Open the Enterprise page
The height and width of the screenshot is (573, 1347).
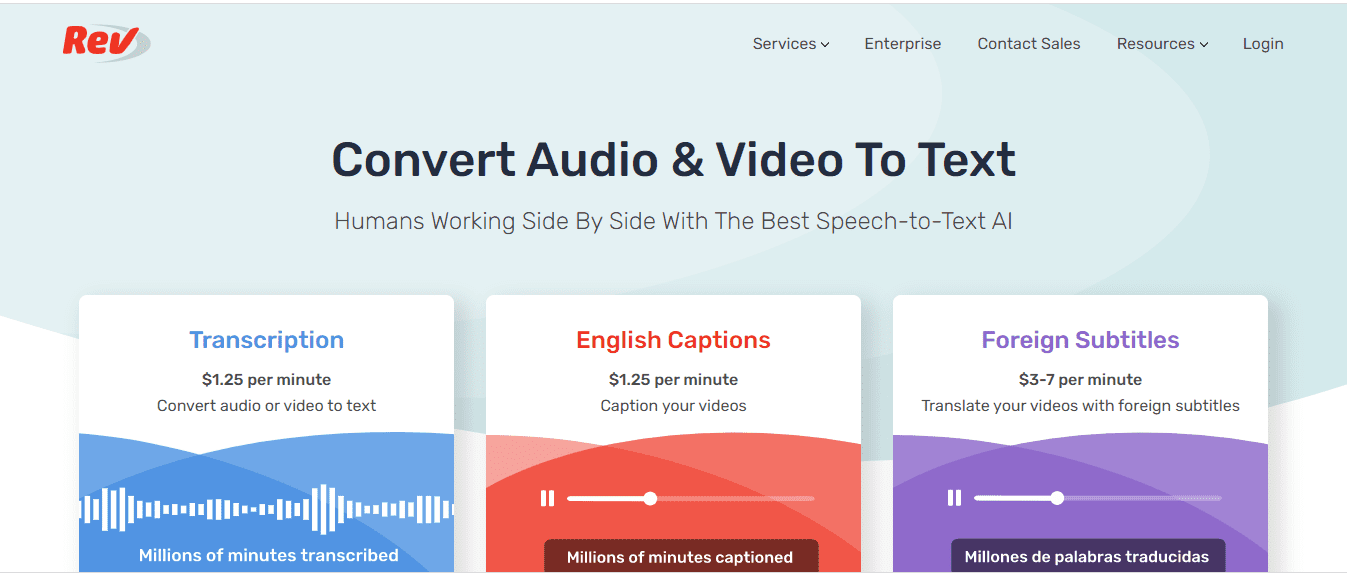[x=903, y=44]
